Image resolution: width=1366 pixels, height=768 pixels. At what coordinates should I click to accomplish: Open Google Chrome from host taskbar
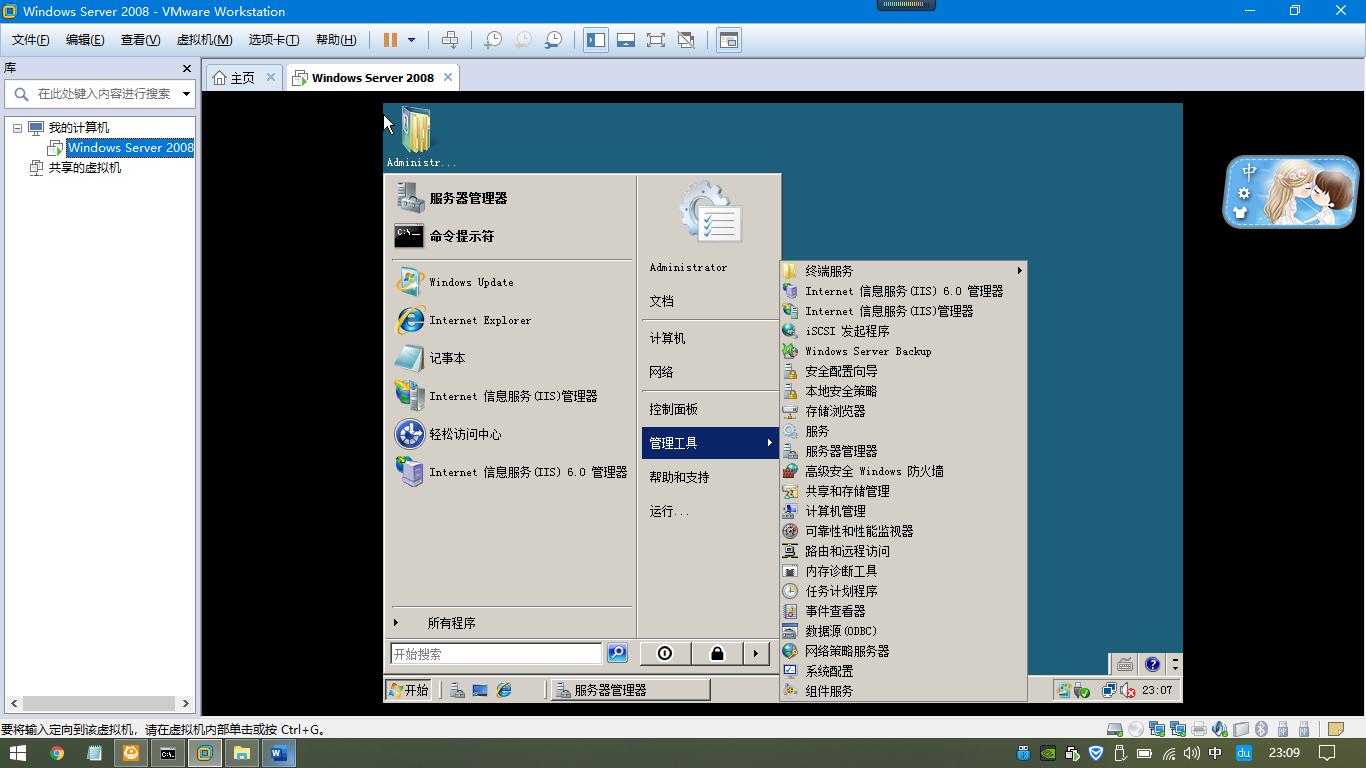tap(57, 753)
